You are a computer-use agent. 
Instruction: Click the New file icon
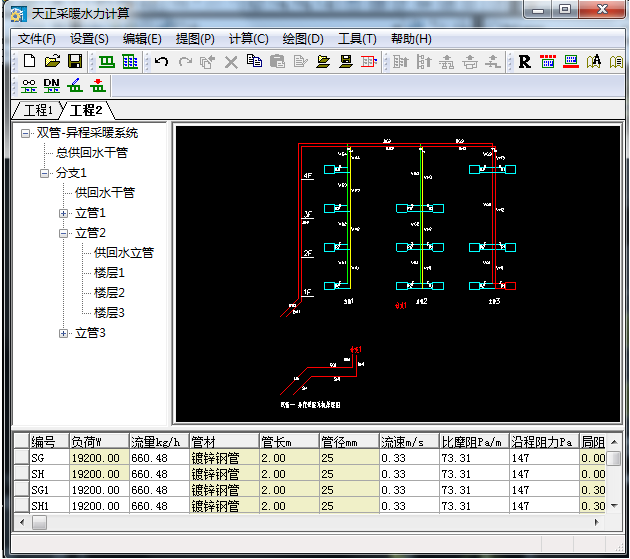pyautogui.click(x=30, y=61)
